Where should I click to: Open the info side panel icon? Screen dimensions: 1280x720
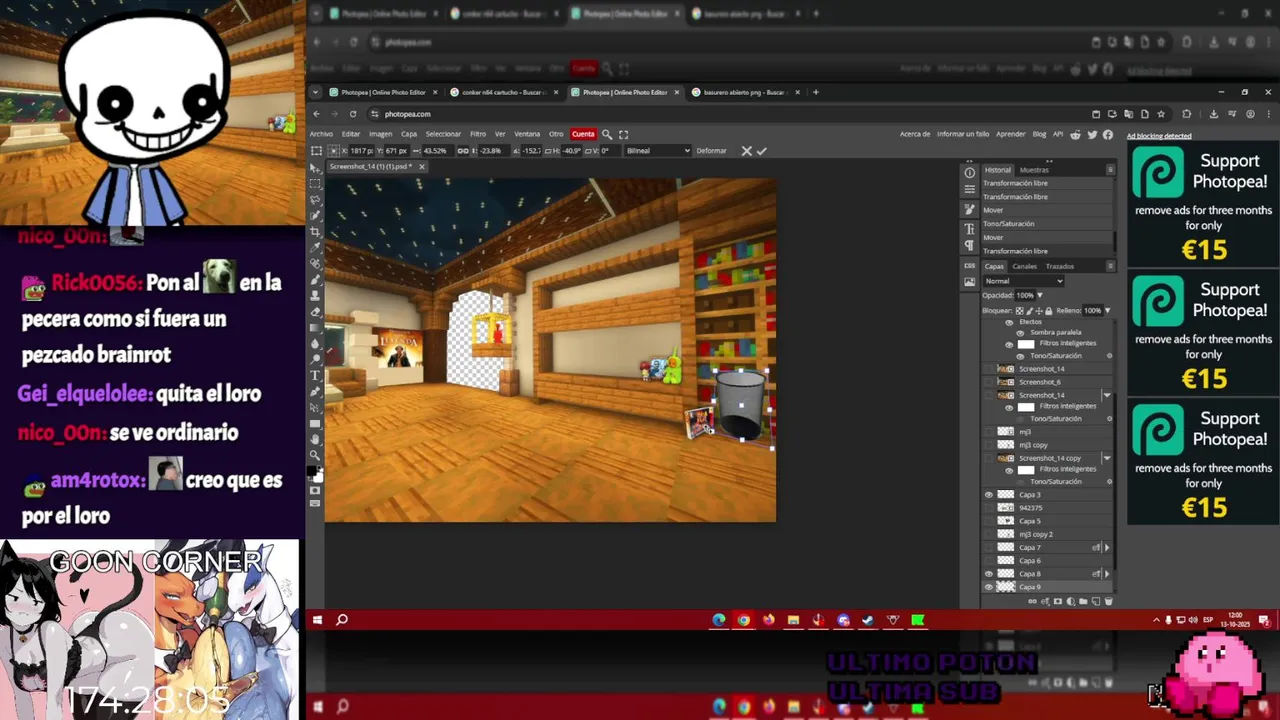[969, 173]
